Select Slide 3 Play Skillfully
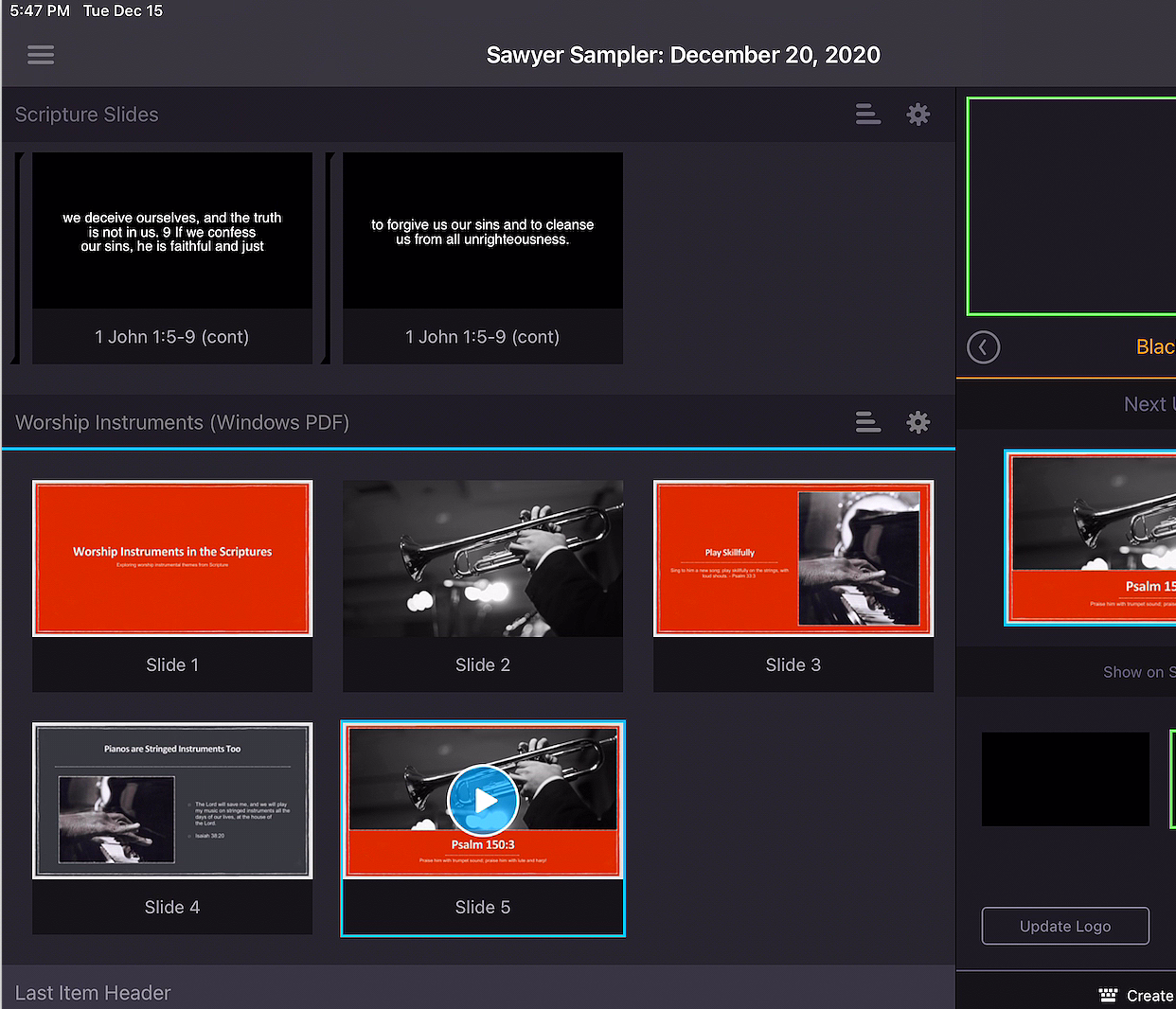Image resolution: width=1176 pixels, height=1009 pixels. [x=793, y=586]
